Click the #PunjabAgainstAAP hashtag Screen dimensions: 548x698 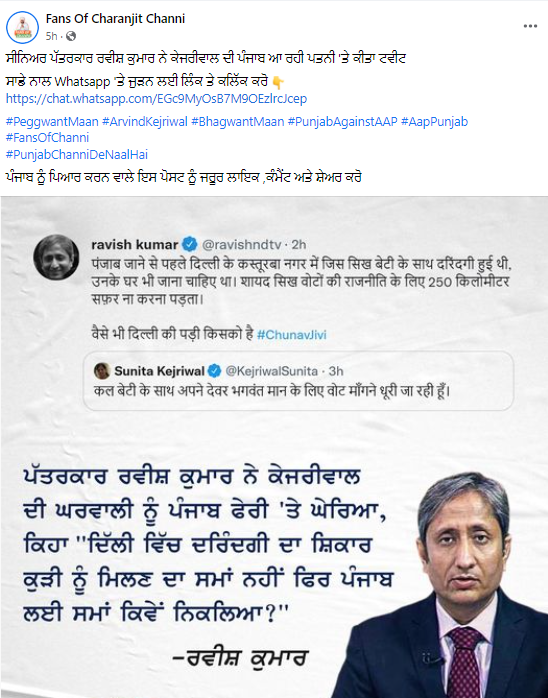tap(342, 122)
